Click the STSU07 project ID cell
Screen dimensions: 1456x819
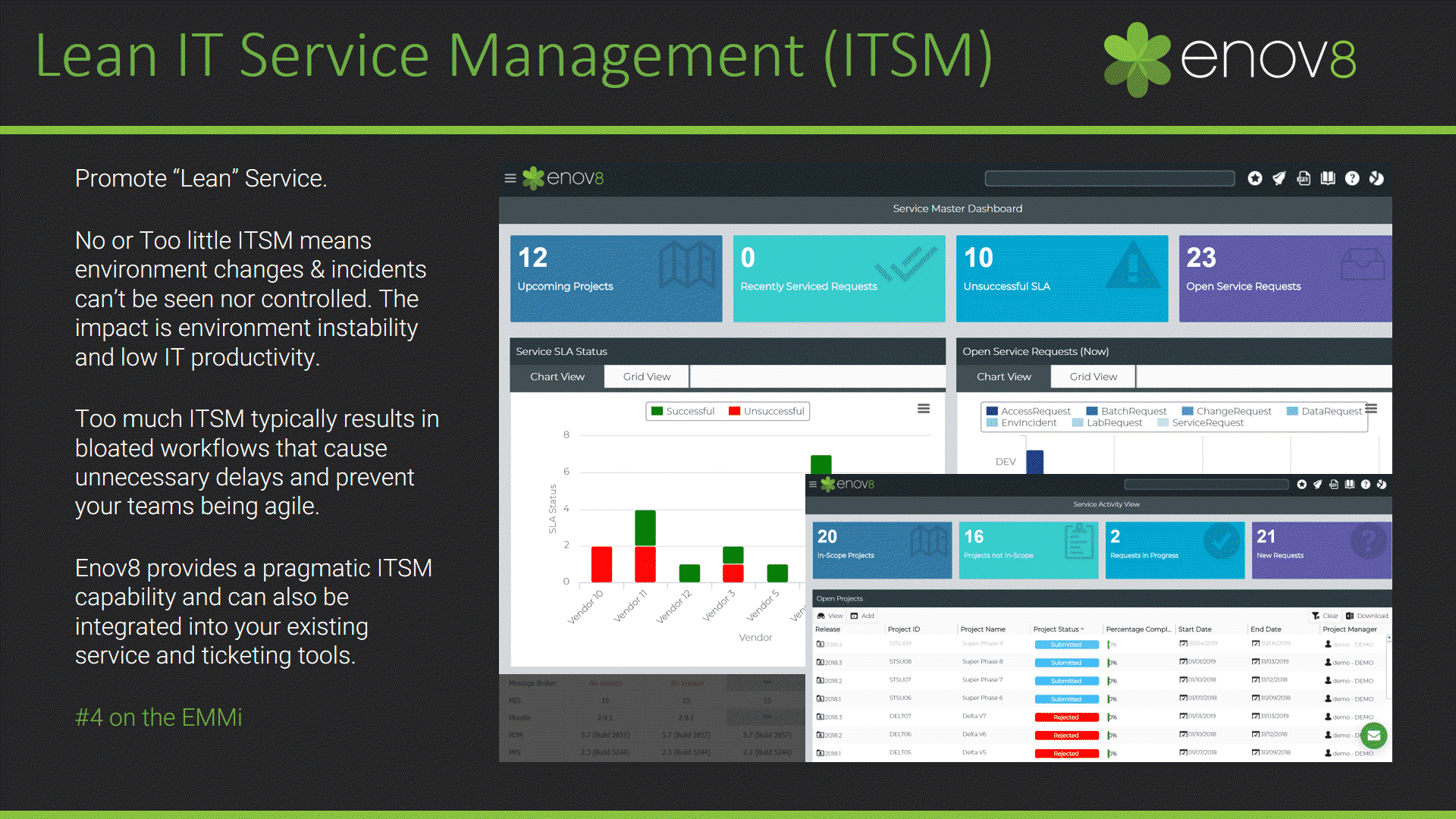[x=900, y=679]
